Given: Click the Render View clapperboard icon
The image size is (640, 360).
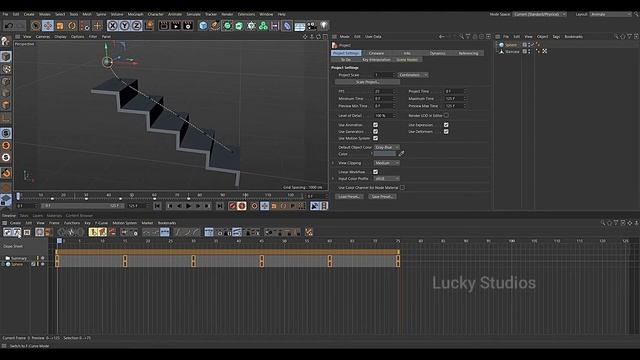Looking at the screenshot, I should [164, 26].
